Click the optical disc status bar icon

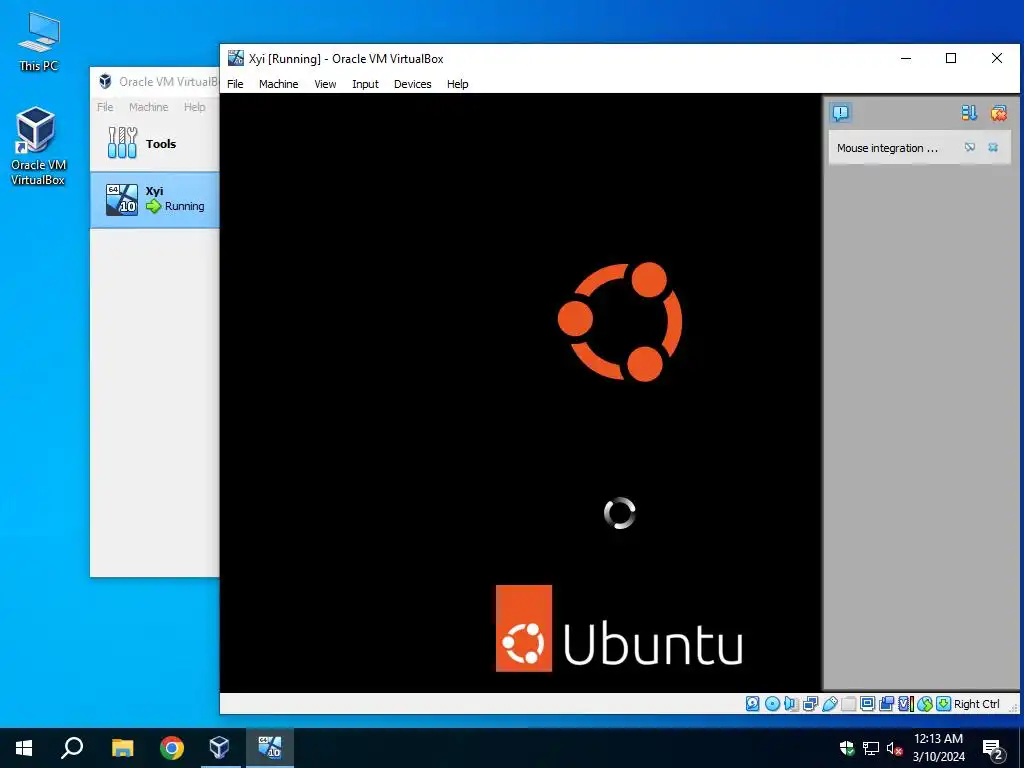772,704
